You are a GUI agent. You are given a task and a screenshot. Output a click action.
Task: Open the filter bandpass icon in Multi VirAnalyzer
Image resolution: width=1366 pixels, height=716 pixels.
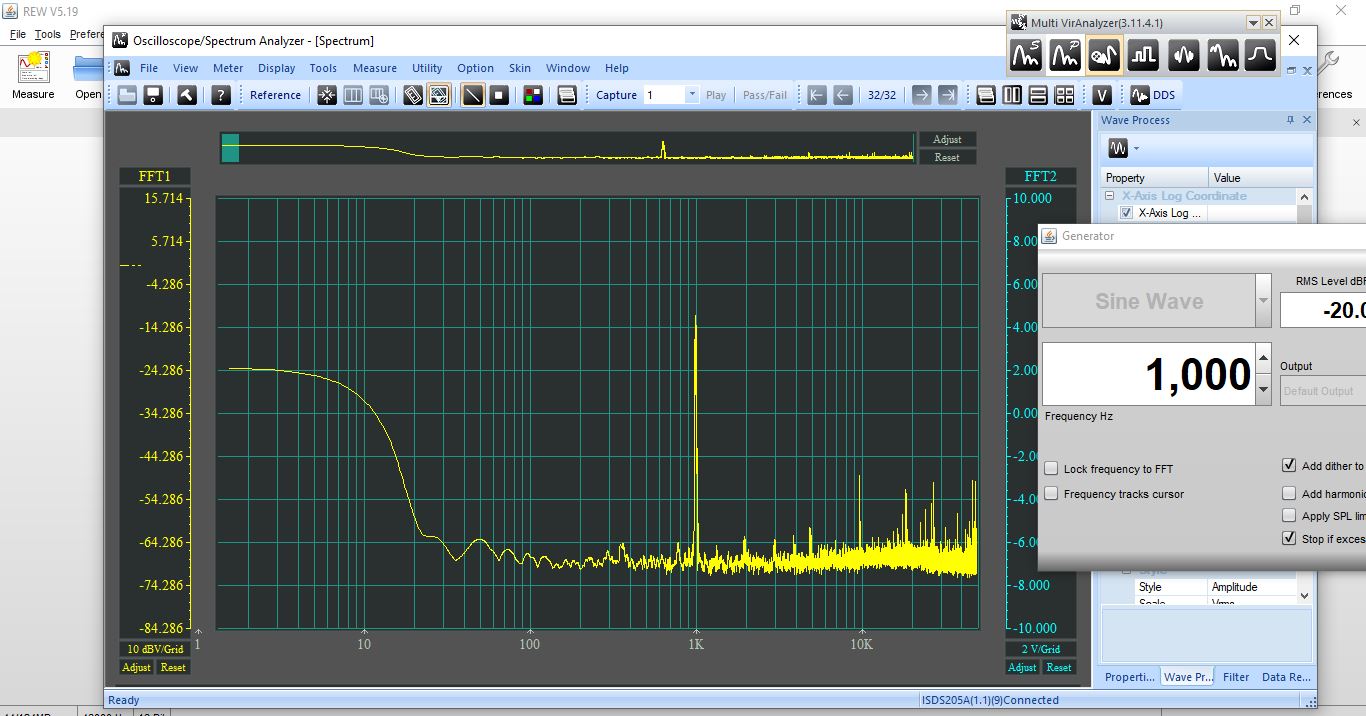pos(1260,55)
